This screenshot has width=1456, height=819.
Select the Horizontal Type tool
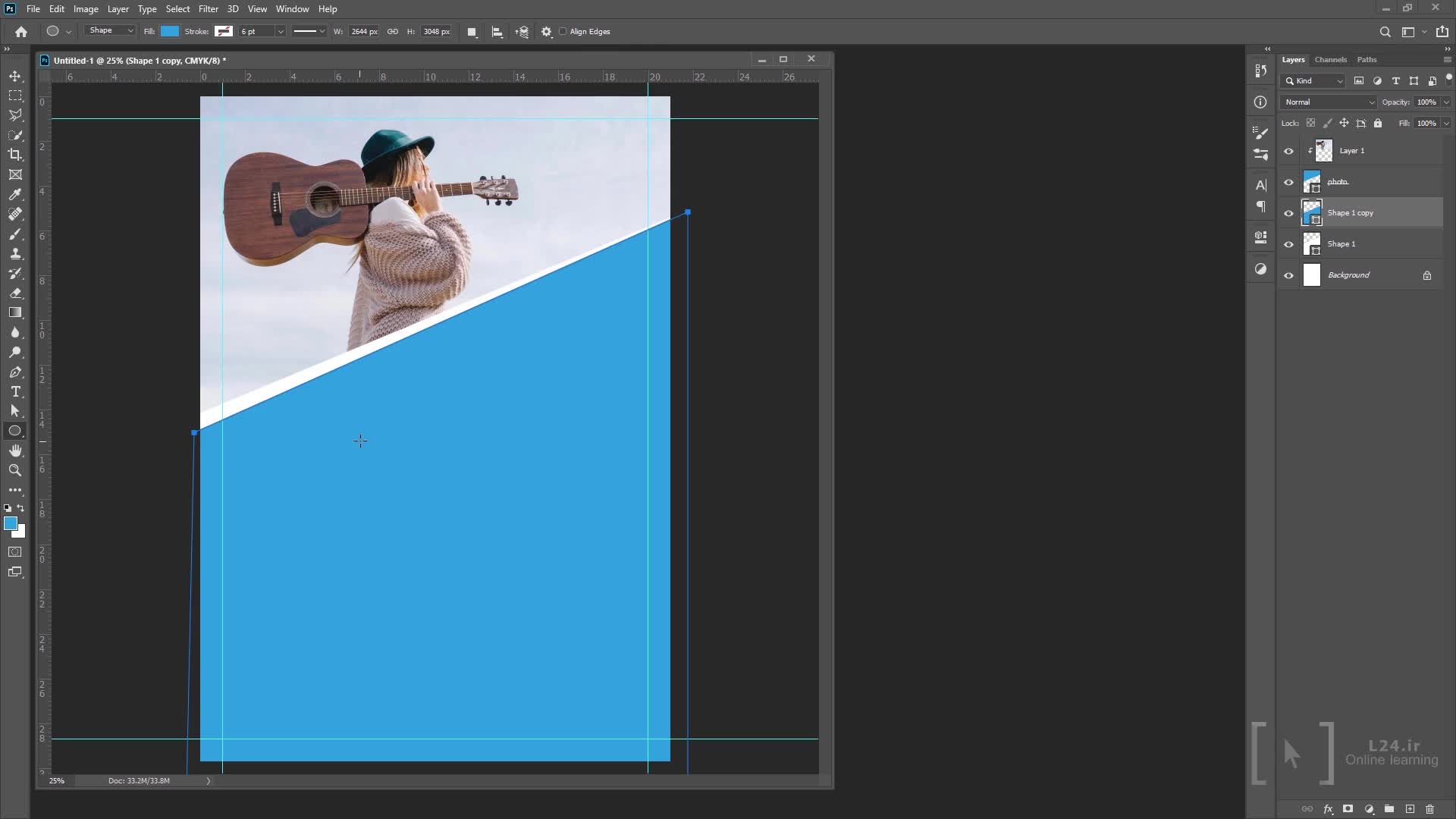tap(15, 391)
